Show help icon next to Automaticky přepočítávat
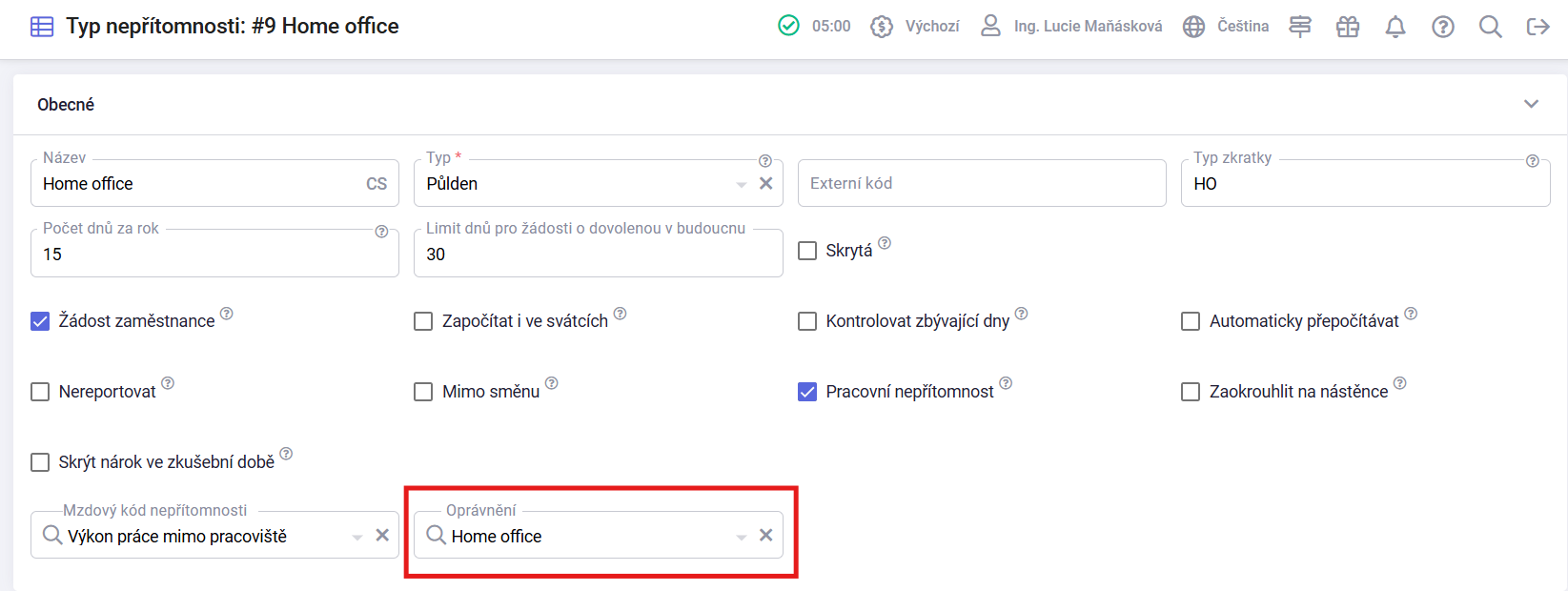The image size is (1568, 591). pyautogui.click(x=1411, y=313)
